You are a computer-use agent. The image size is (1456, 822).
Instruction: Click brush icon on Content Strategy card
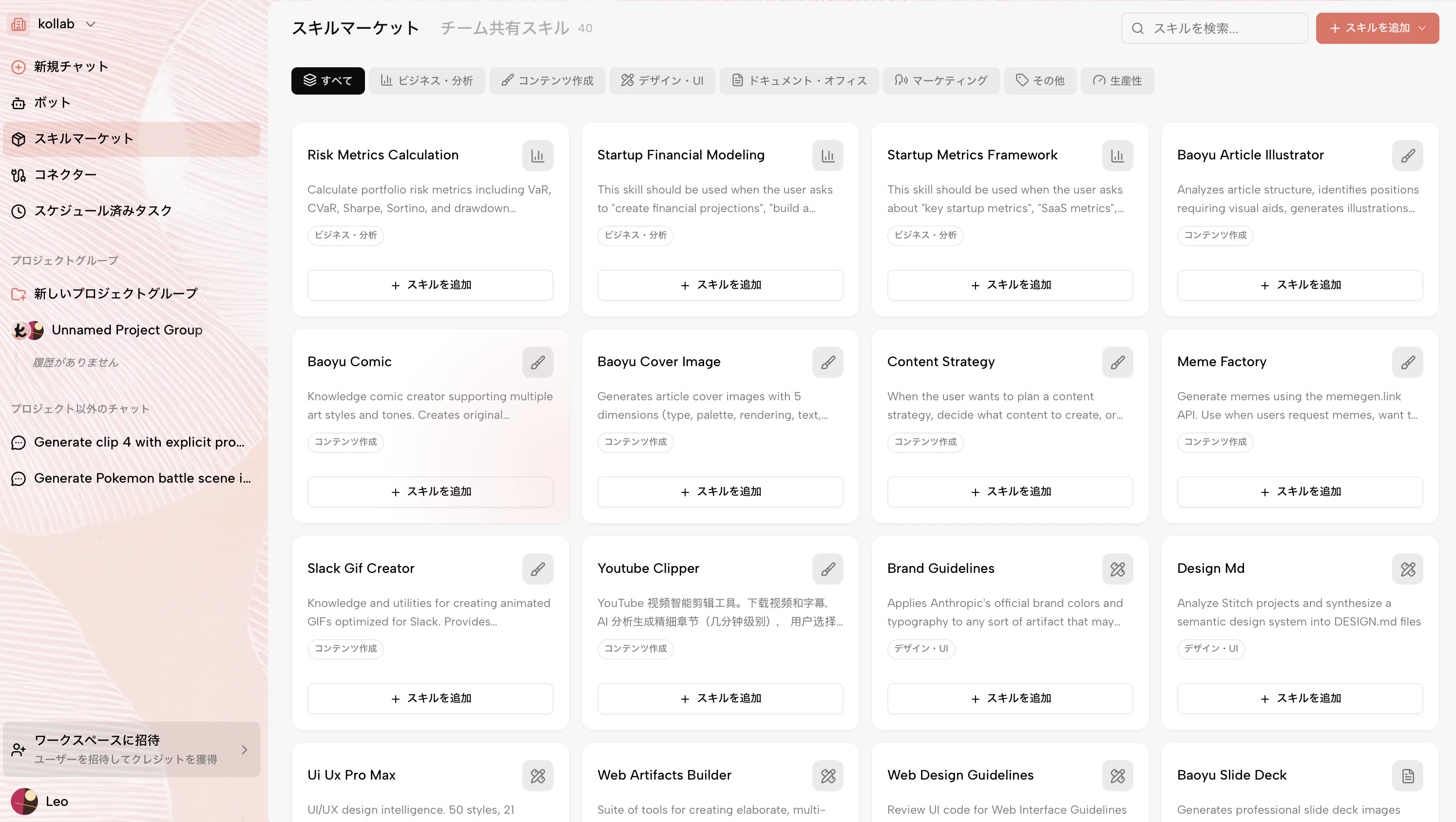click(x=1117, y=362)
